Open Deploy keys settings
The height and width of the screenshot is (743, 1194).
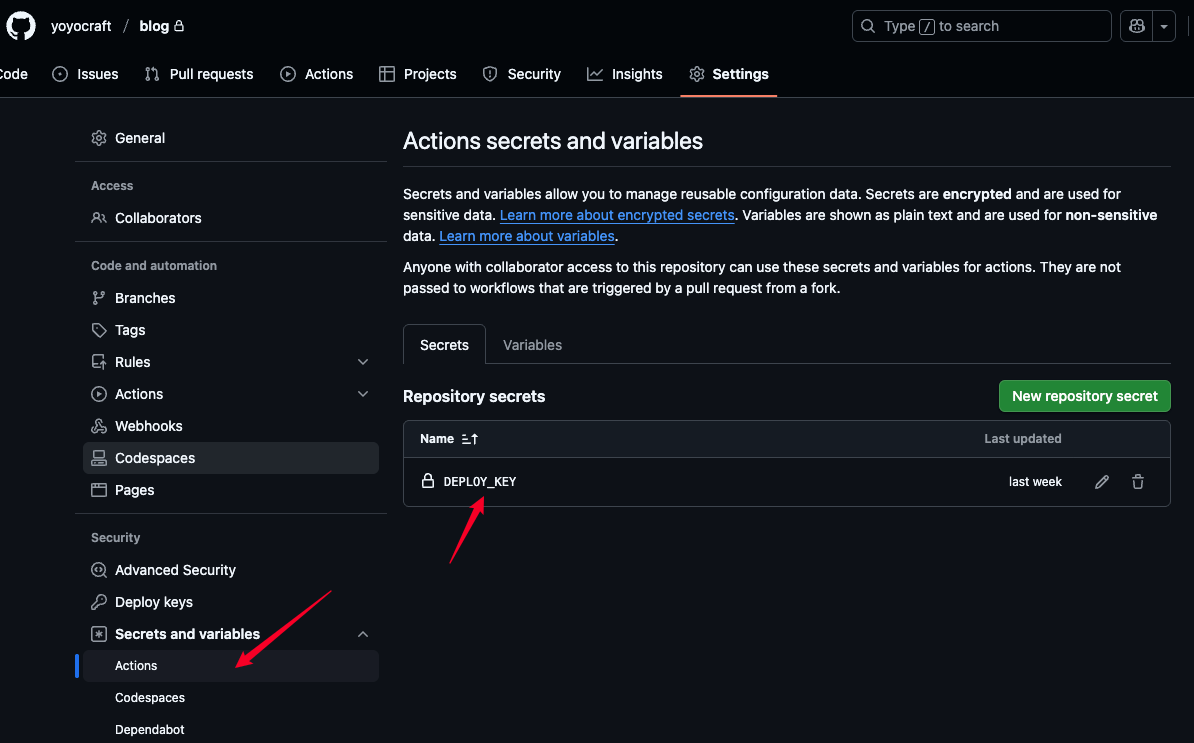[231, 601]
